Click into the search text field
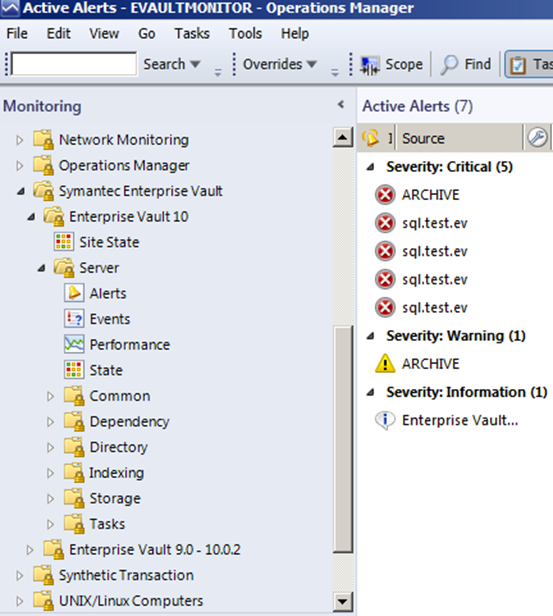This screenshot has width=553, height=616. click(x=74, y=64)
